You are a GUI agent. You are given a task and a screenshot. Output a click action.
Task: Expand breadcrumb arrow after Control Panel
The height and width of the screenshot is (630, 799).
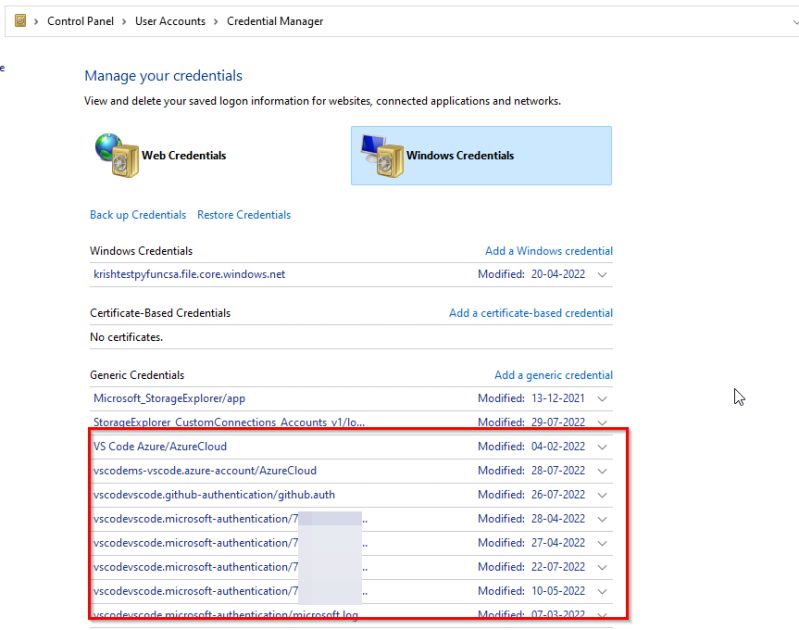click(x=124, y=21)
